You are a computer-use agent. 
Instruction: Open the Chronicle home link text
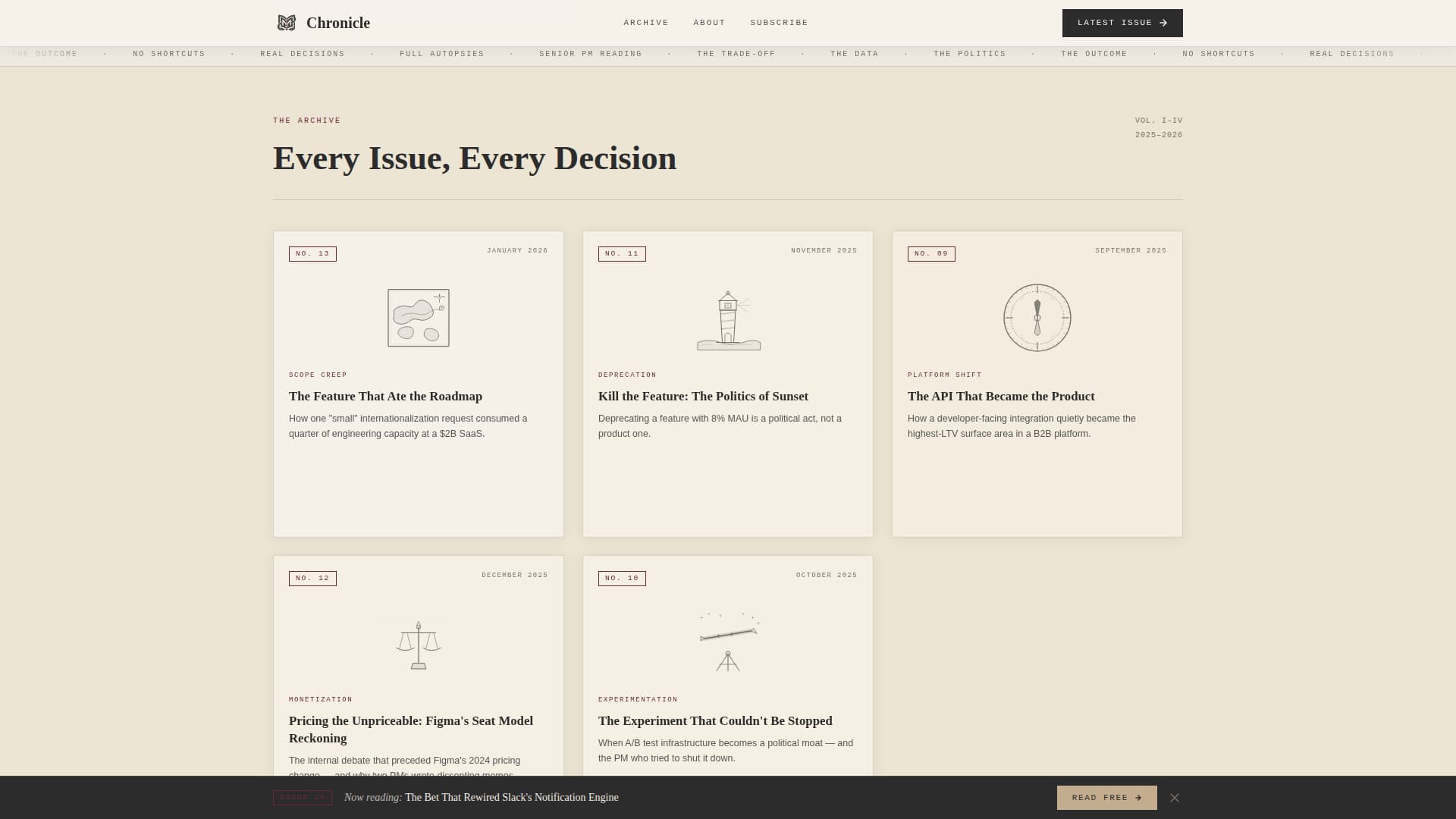pos(338,23)
